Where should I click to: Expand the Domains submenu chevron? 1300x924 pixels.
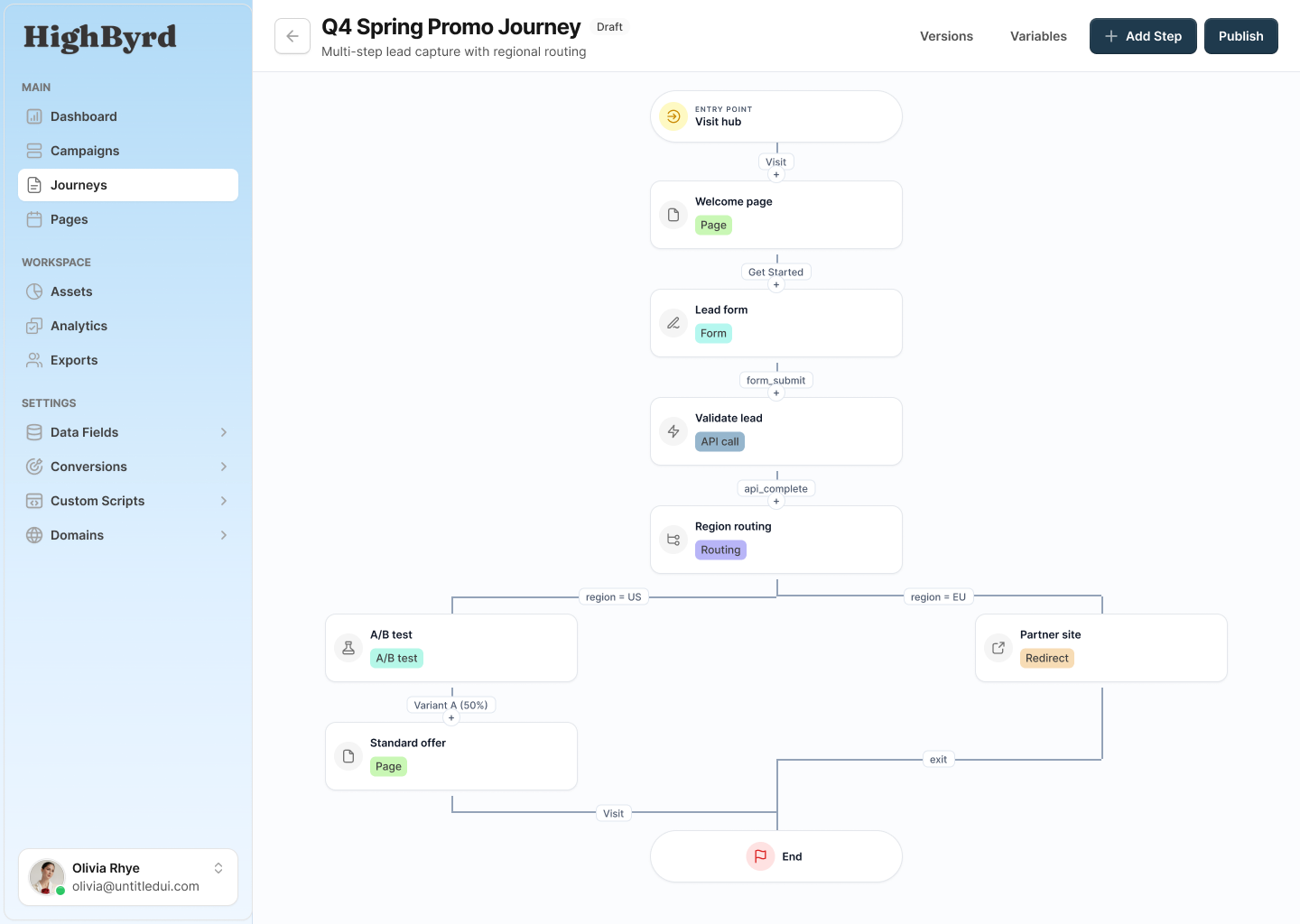click(x=224, y=535)
